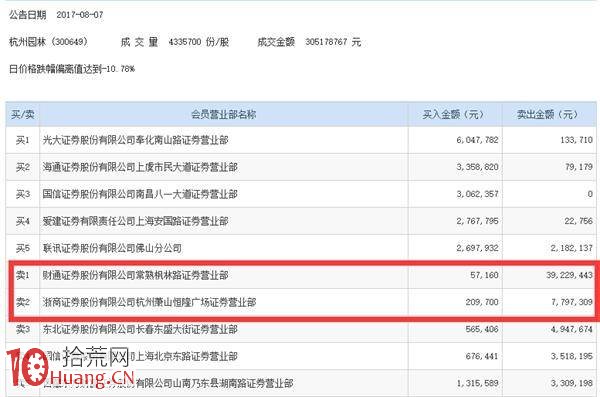Click 光大证券股份有限公司奉化南山路证券营业部
Screen dimensions: 600x397
[135, 140]
